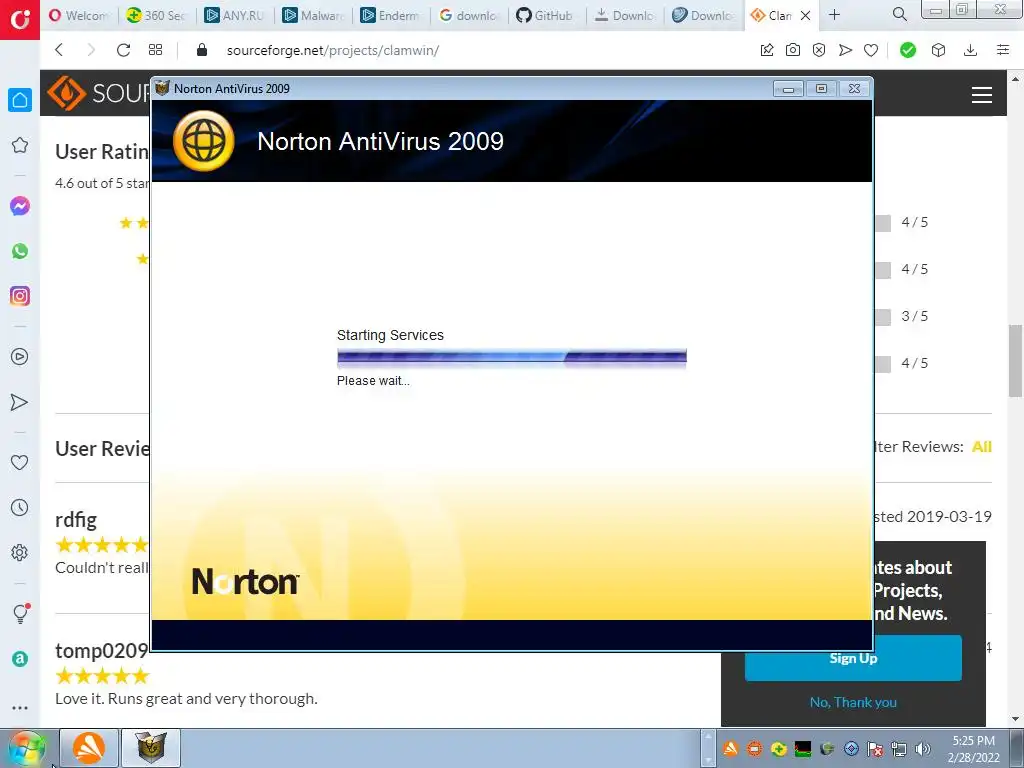Open Instagram in the Opera sidebar
The height and width of the screenshot is (768, 1024).
click(20, 296)
